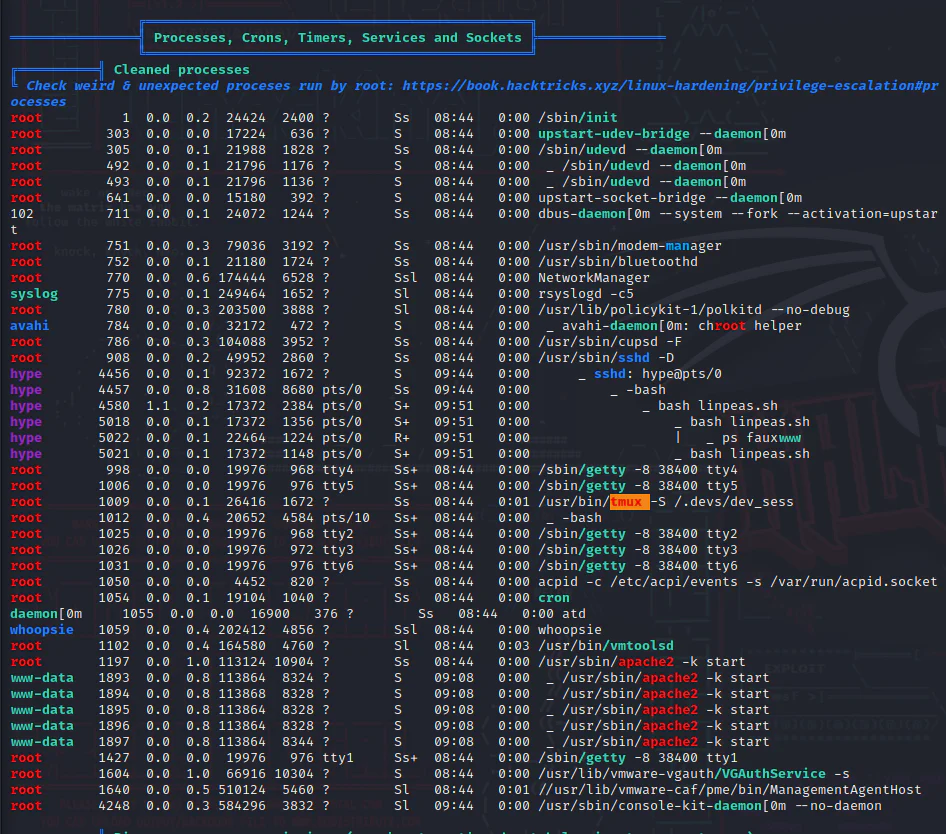Select the NetworkManager process name
Image resolution: width=946 pixels, height=834 pixels.
pyautogui.click(x=594, y=278)
